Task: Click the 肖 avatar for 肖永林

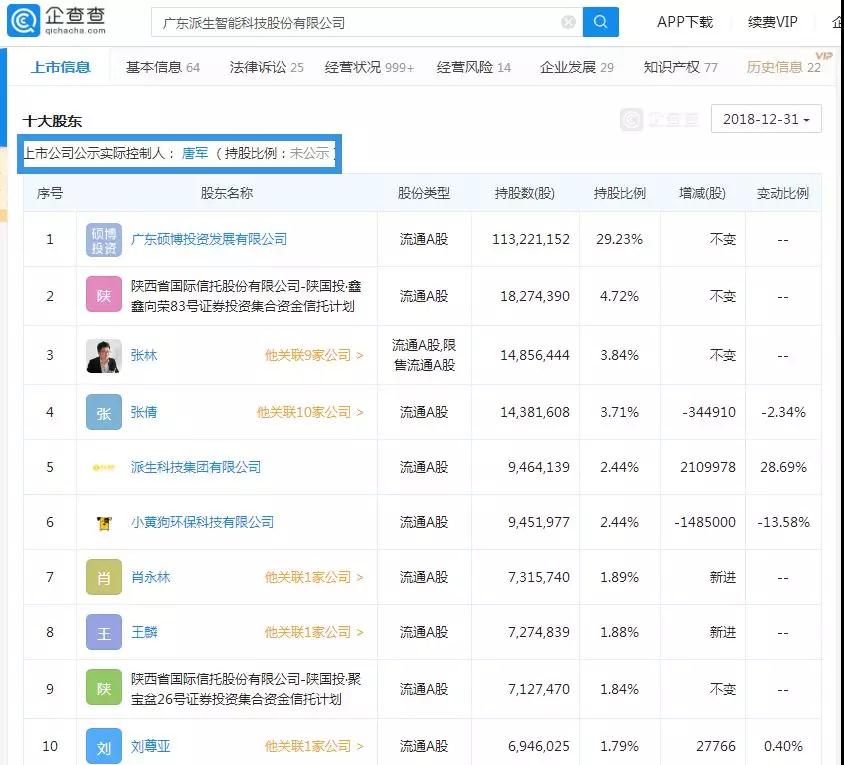Action: (x=104, y=577)
